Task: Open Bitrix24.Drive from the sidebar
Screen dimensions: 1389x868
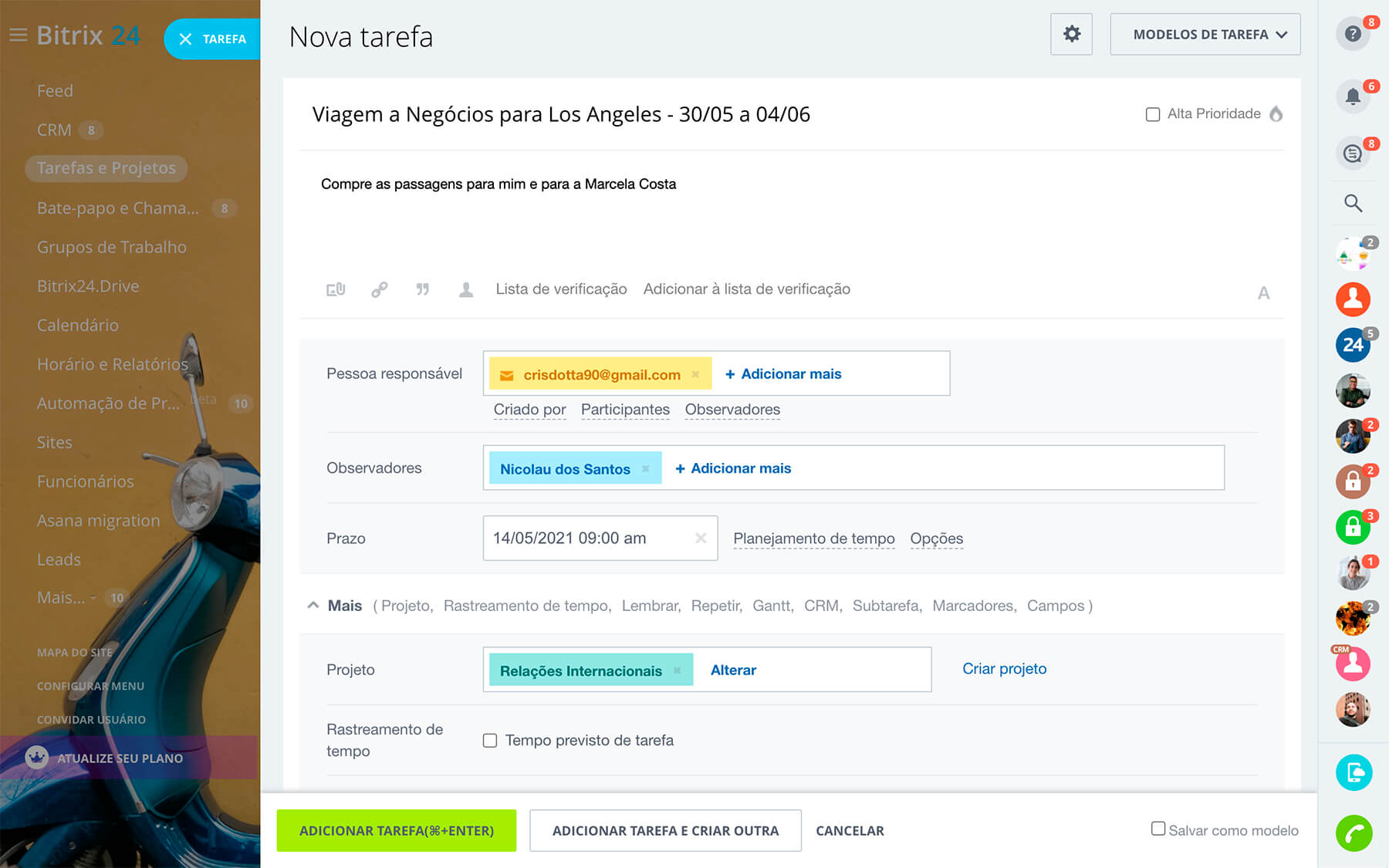Action: tap(88, 286)
